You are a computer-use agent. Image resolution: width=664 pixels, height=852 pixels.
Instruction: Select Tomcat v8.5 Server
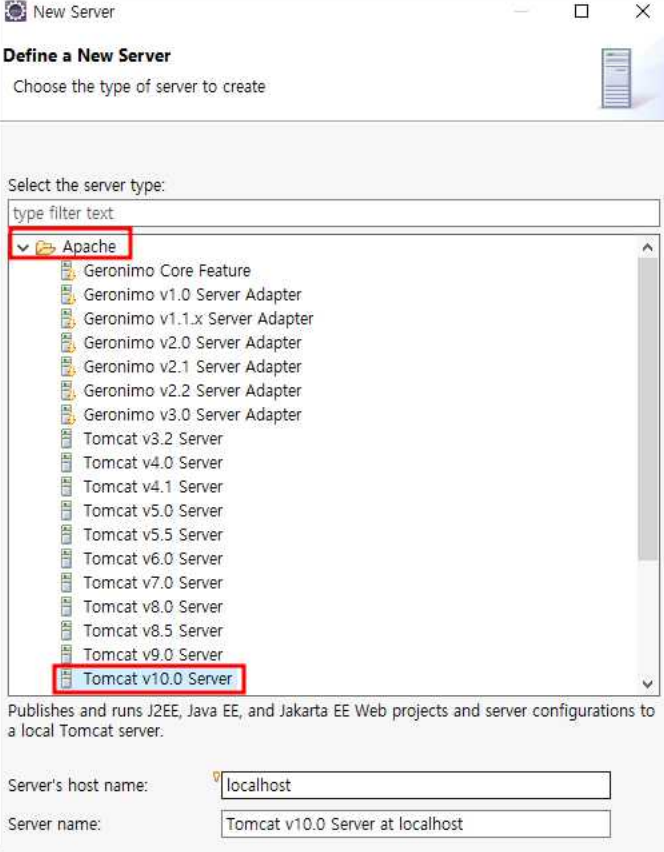point(153,630)
